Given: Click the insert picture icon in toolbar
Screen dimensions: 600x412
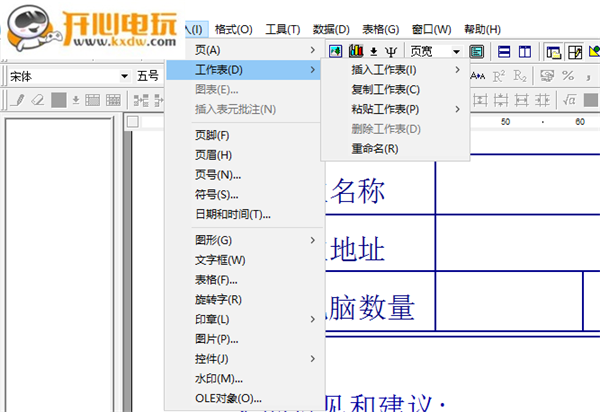Looking at the screenshot, I should (x=335, y=51).
